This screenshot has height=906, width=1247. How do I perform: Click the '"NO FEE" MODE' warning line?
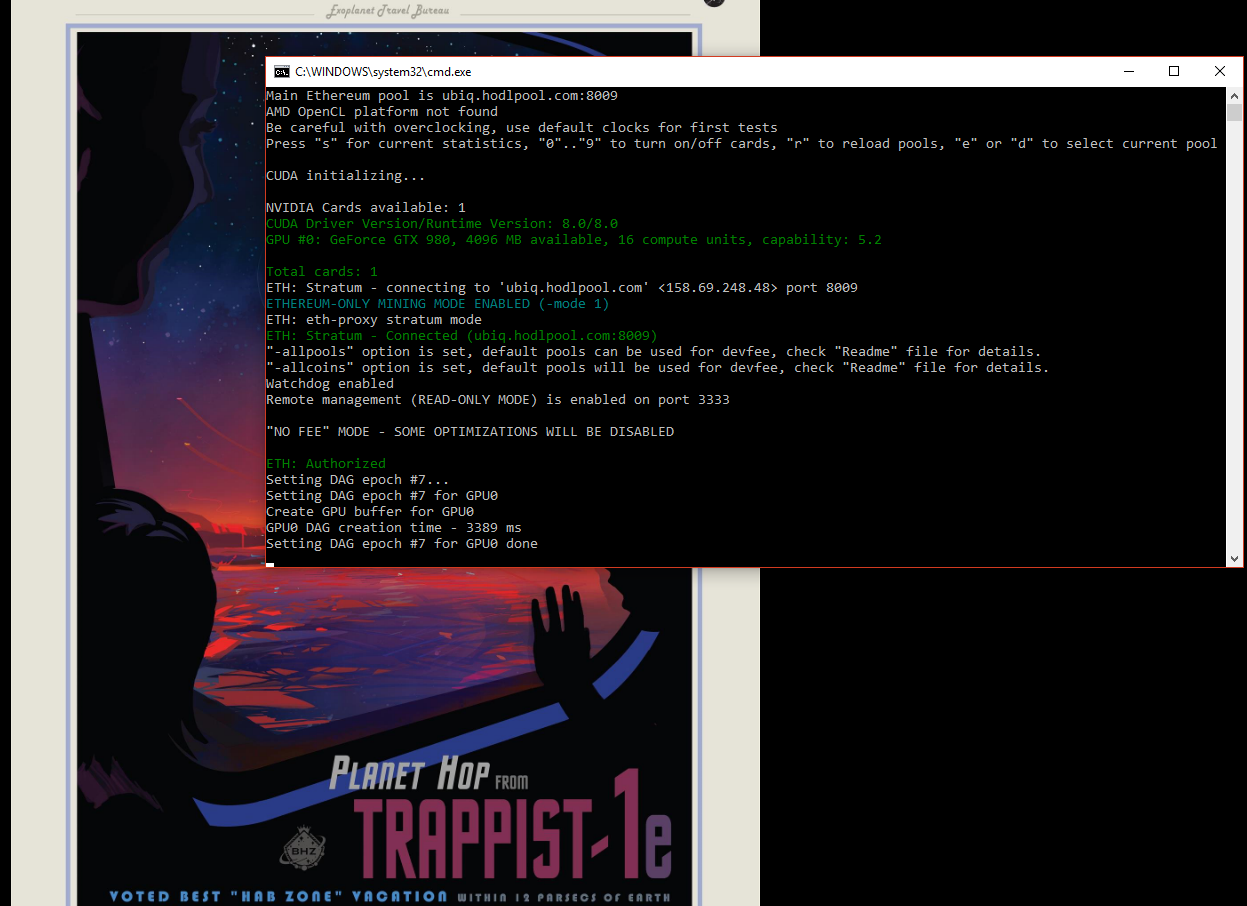469,432
